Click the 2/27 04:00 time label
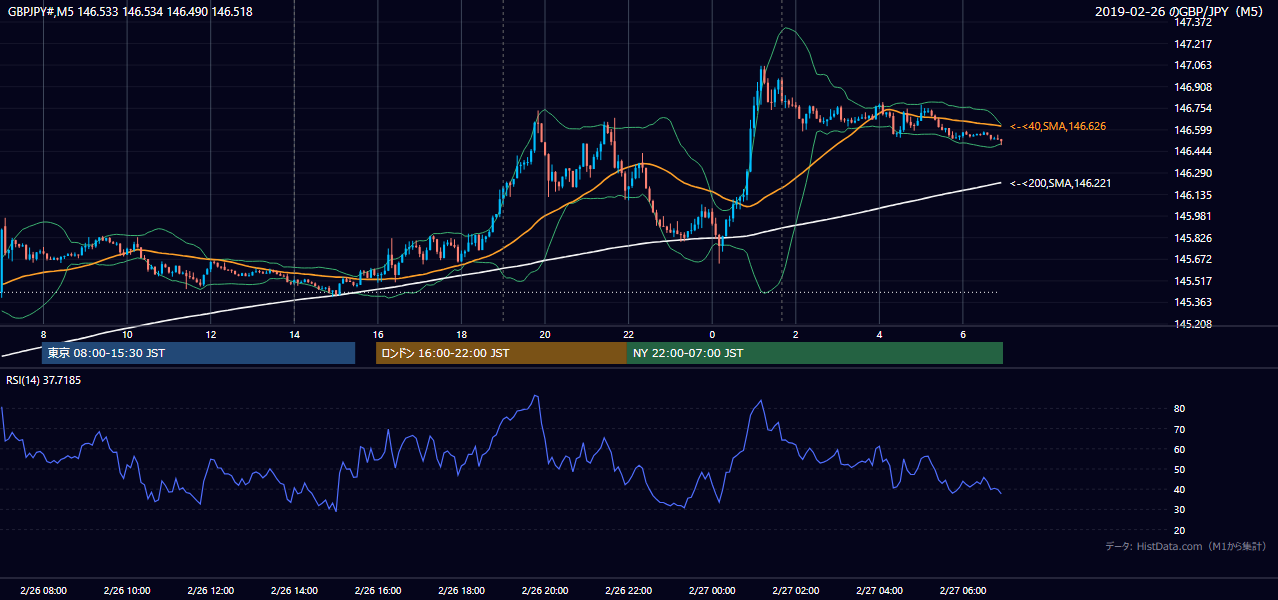 click(879, 590)
